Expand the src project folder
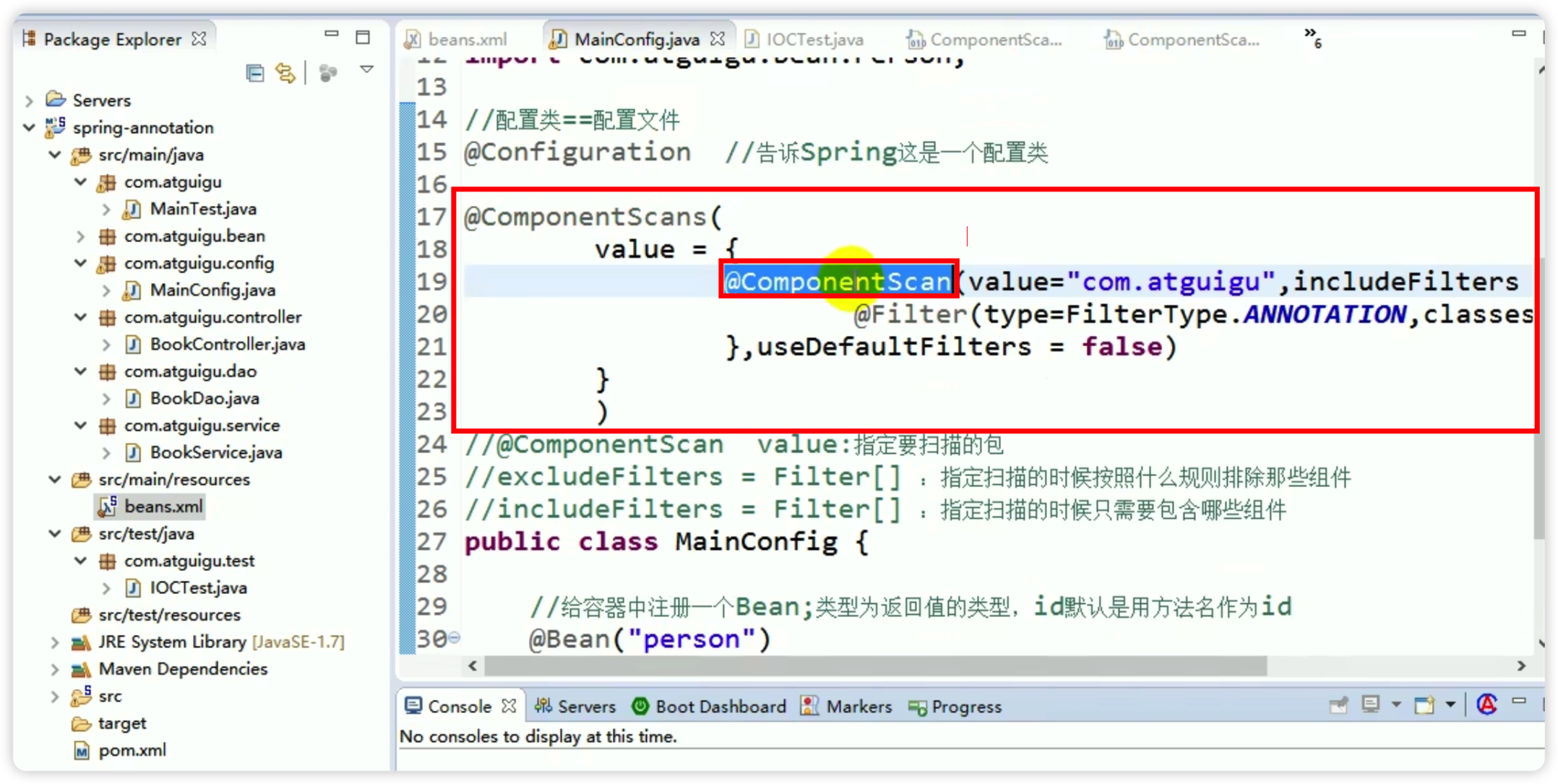Viewport: 1558px width, 784px height. click(55, 696)
